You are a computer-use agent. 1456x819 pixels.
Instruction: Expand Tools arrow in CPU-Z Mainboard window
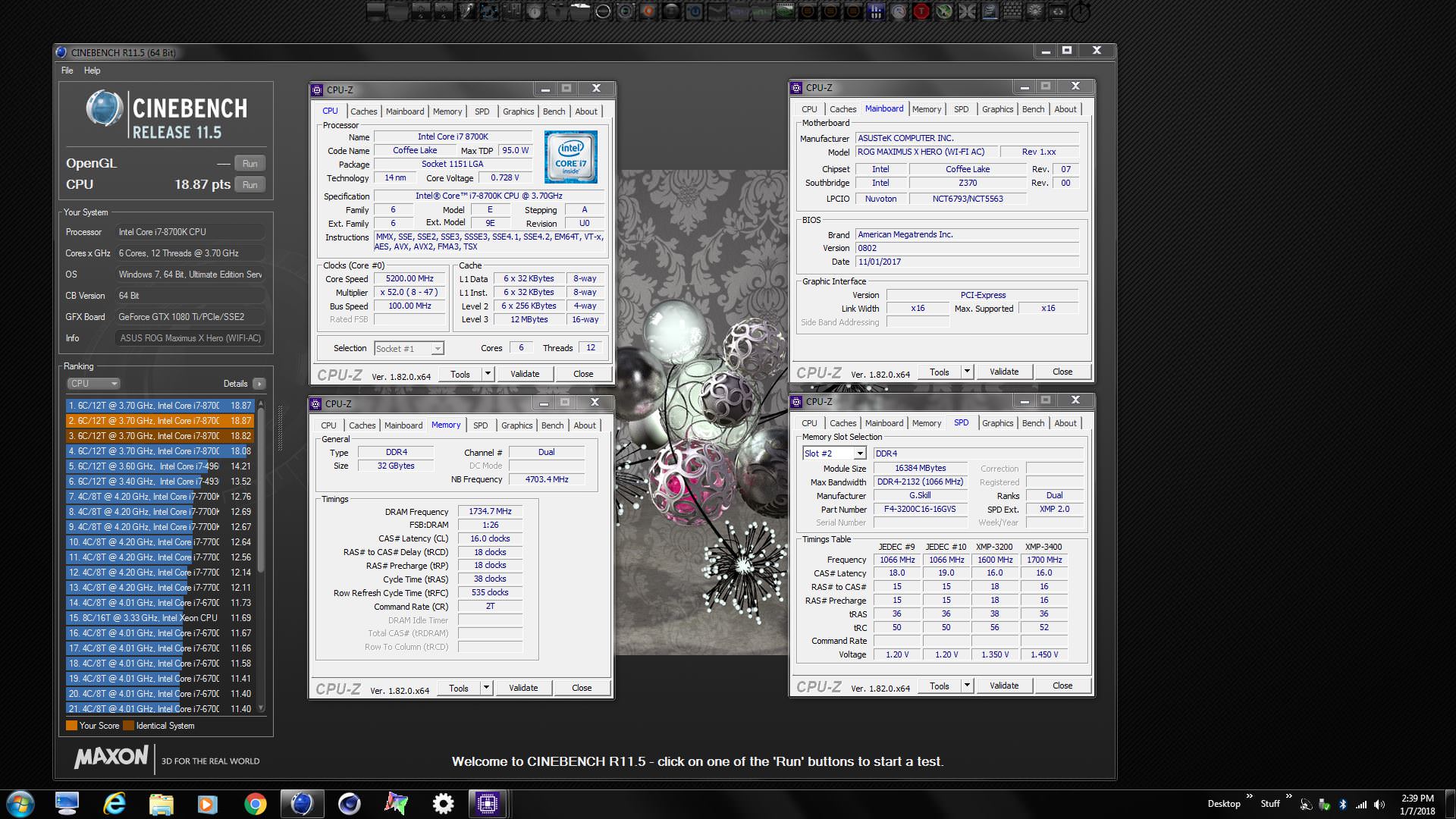point(967,372)
